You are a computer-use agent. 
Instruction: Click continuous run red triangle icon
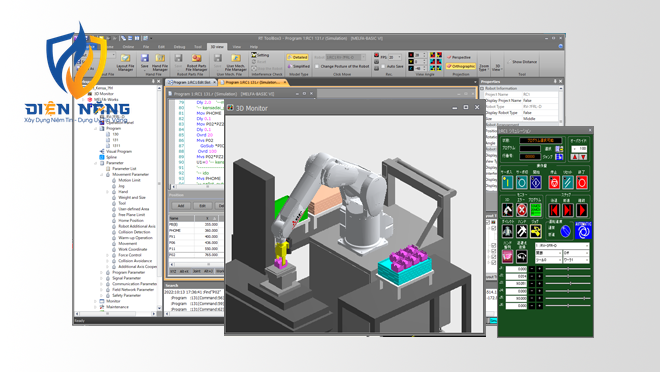(x=582, y=209)
